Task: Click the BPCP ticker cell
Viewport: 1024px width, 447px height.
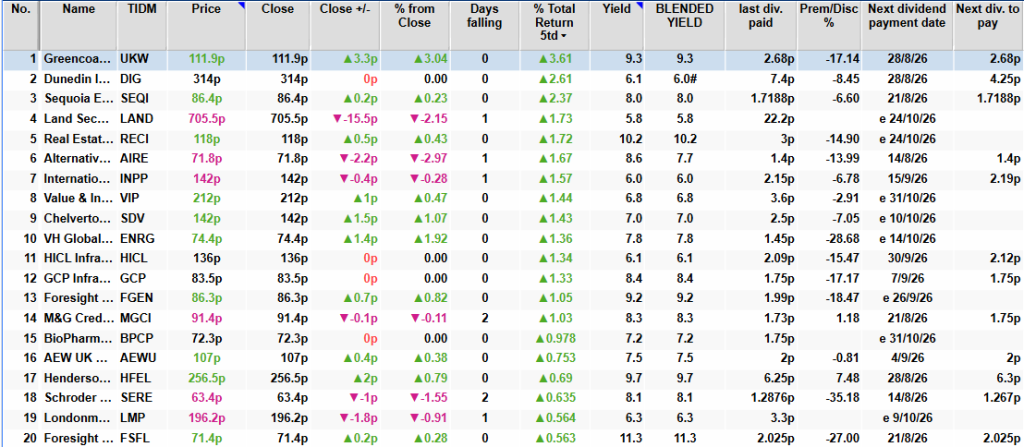Action: 136,338
